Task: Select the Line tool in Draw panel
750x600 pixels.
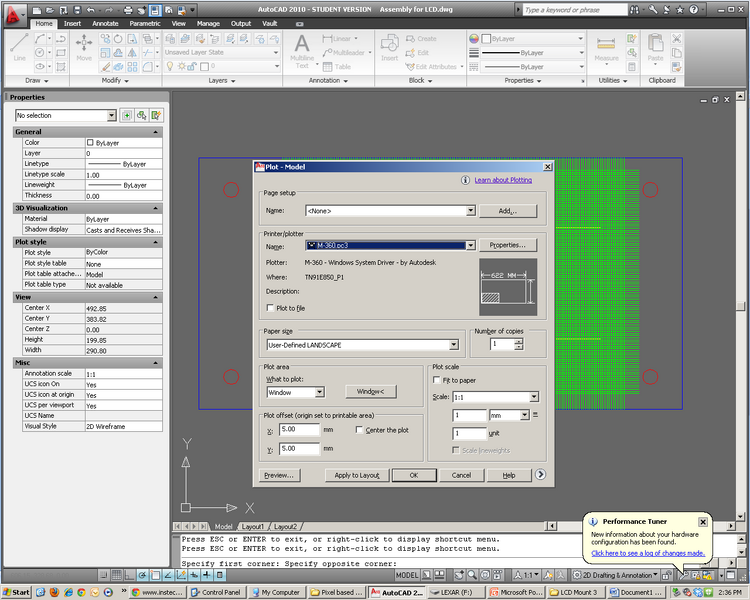Action: [19, 47]
